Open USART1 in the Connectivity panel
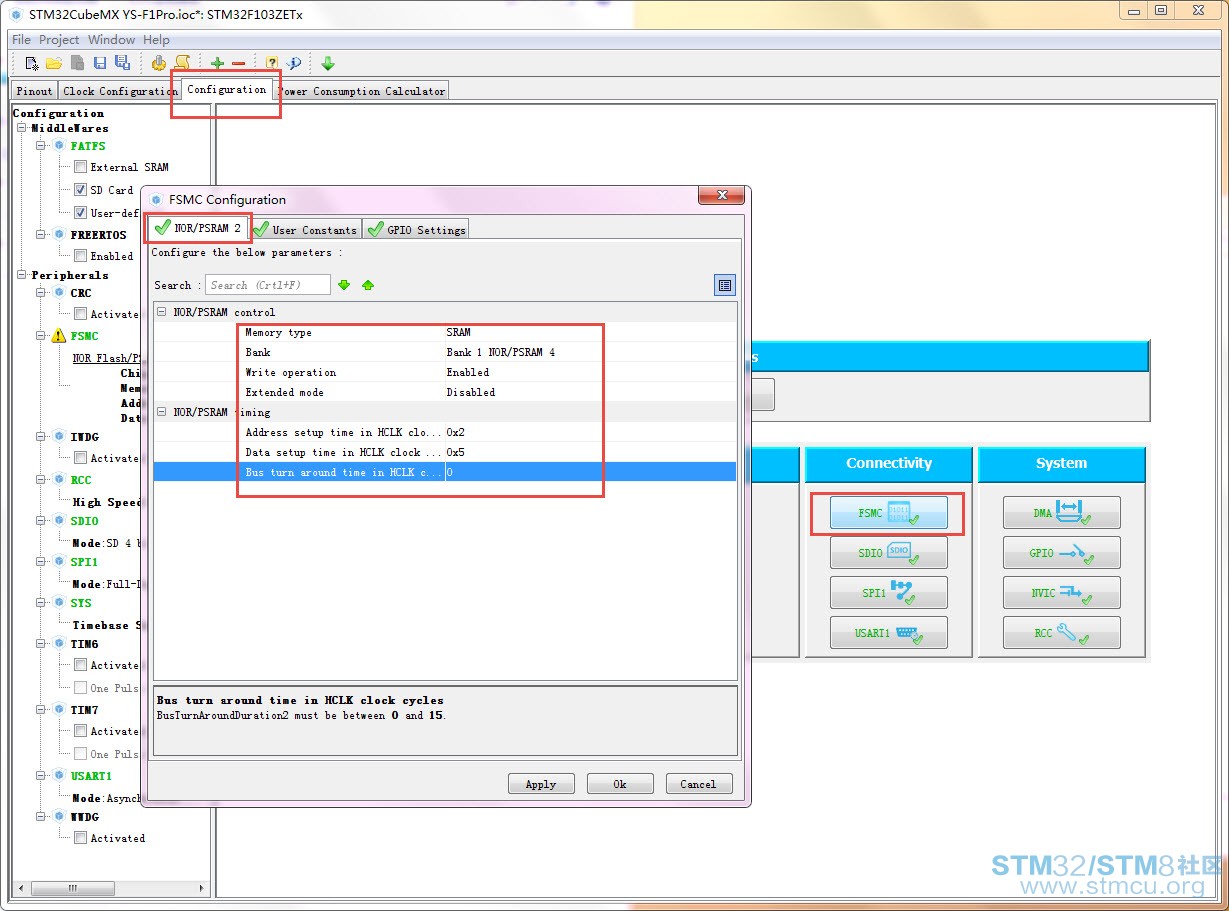The width and height of the screenshot is (1229, 911). [x=888, y=633]
